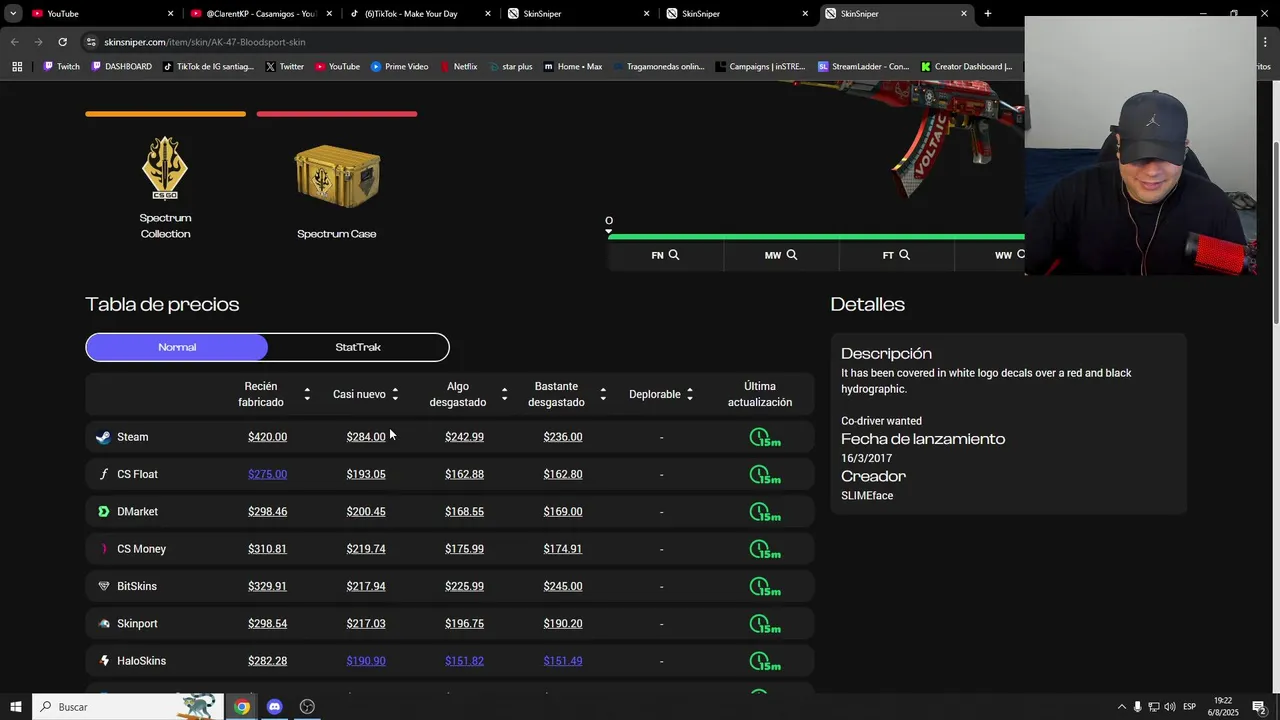Click the page vertical scrollbar
This screenshot has width=1280, height=720.
pyautogui.click(x=1275, y=232)
